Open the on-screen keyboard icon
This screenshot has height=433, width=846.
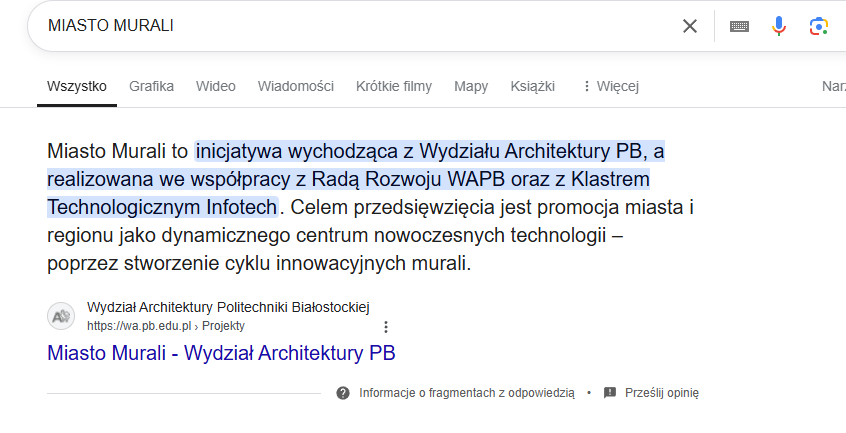[x=739, y=26]
